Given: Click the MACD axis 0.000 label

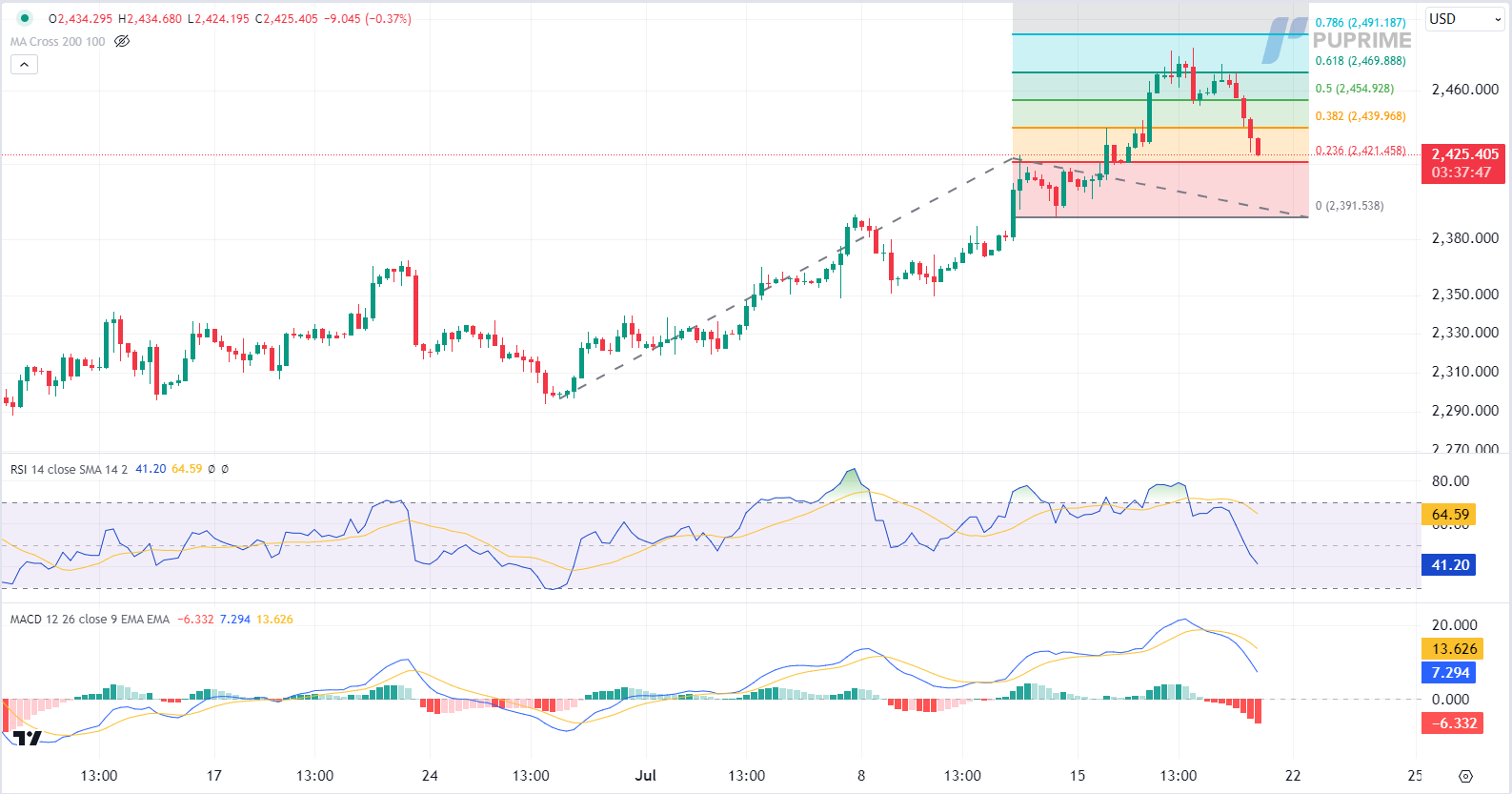Looking at the screenshot, I should (1450, 700).
